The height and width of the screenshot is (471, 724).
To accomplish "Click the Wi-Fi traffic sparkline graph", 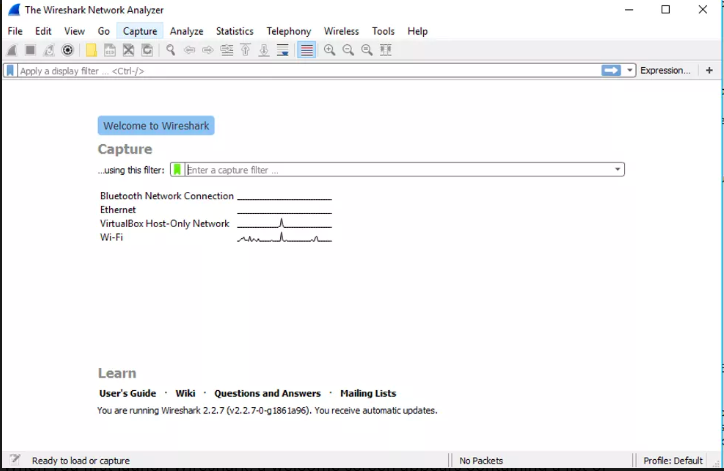I will point(284,237).
